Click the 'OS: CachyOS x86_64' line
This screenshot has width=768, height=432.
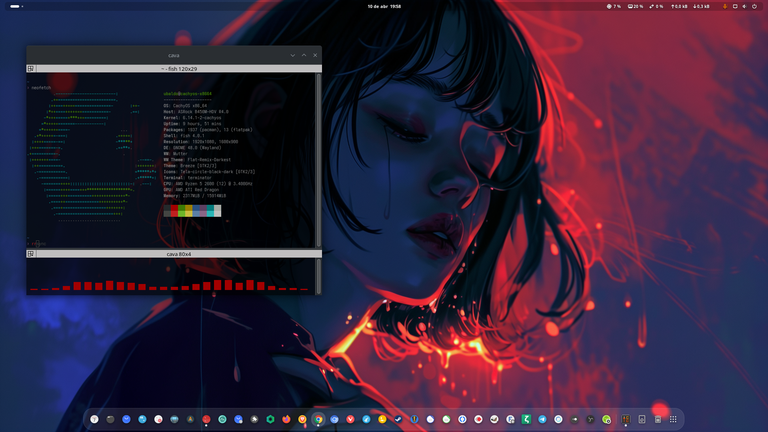(x=185, y=106)
